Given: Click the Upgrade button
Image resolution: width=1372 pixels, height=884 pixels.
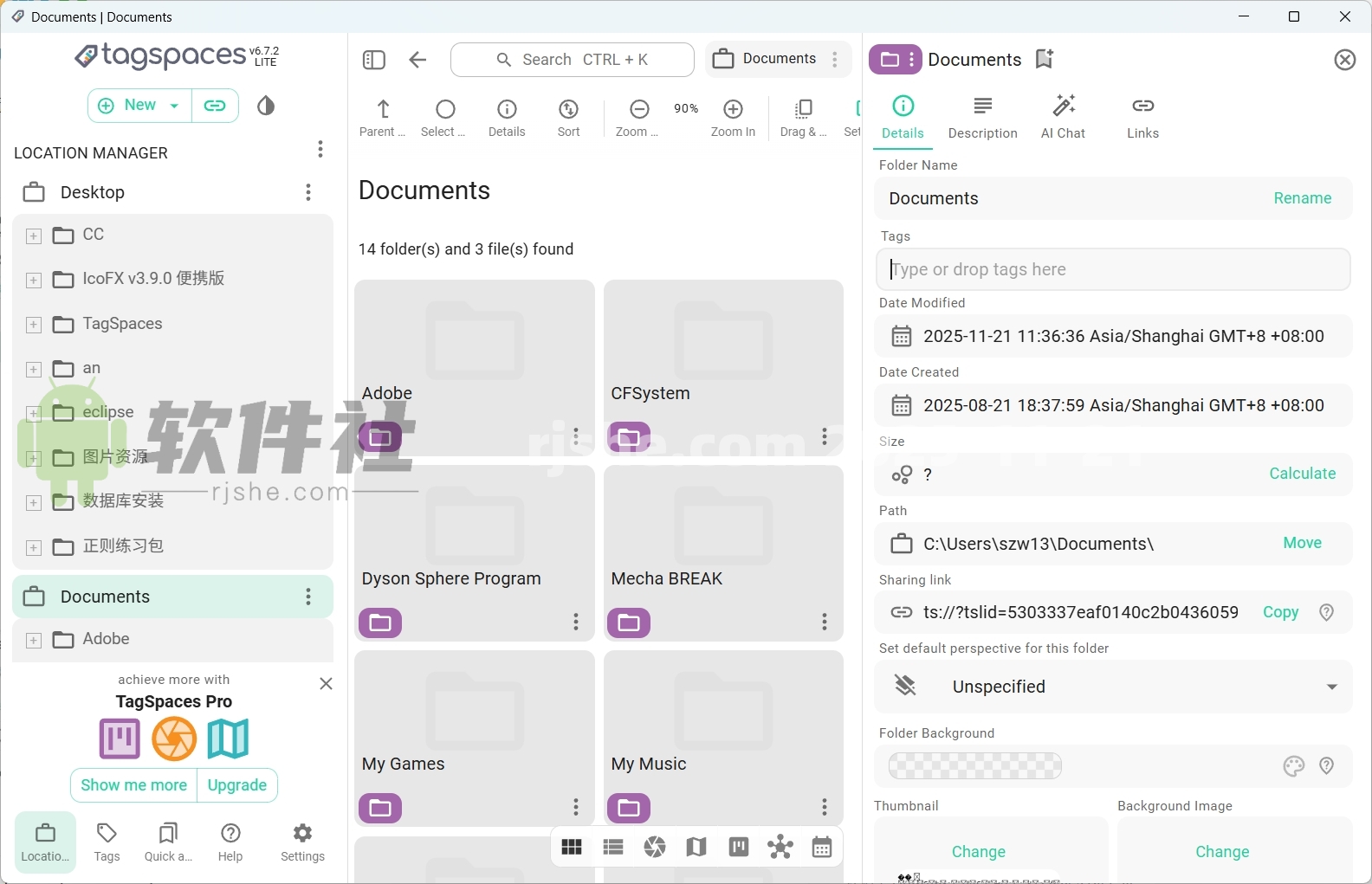Looking at the screenshot, I should click(237, 785).
